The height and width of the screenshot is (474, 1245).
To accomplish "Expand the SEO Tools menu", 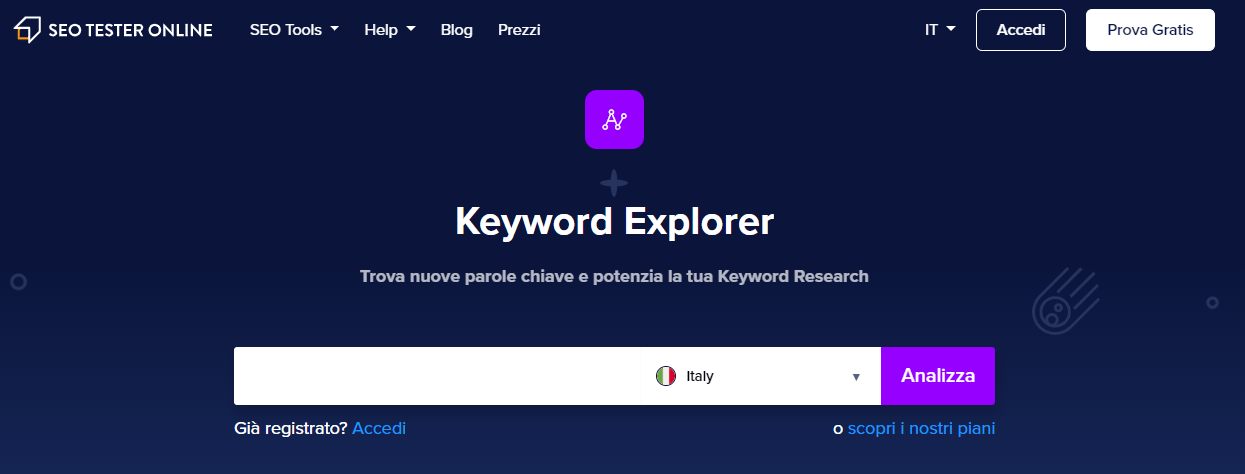I will [x=294, y=30].
